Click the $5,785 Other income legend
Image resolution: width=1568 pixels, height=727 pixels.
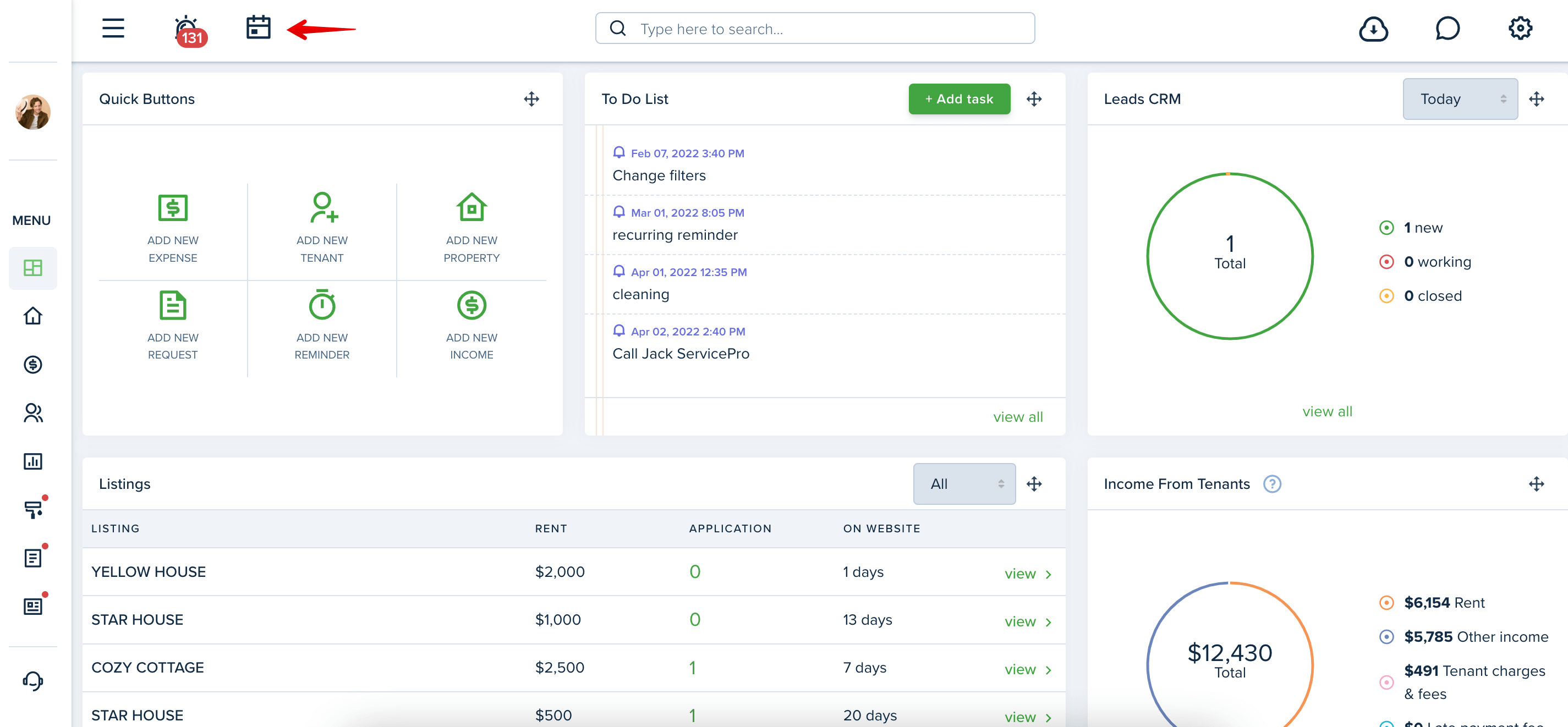click(1463, 637)
